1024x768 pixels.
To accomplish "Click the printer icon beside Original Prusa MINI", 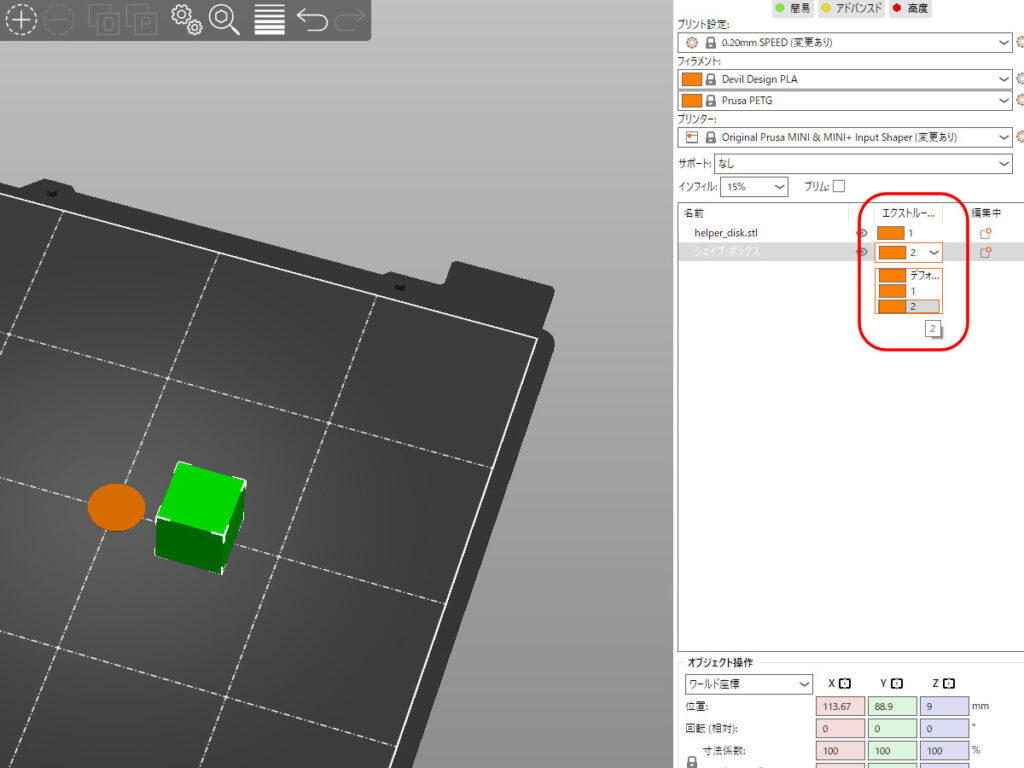I will 692,137.
